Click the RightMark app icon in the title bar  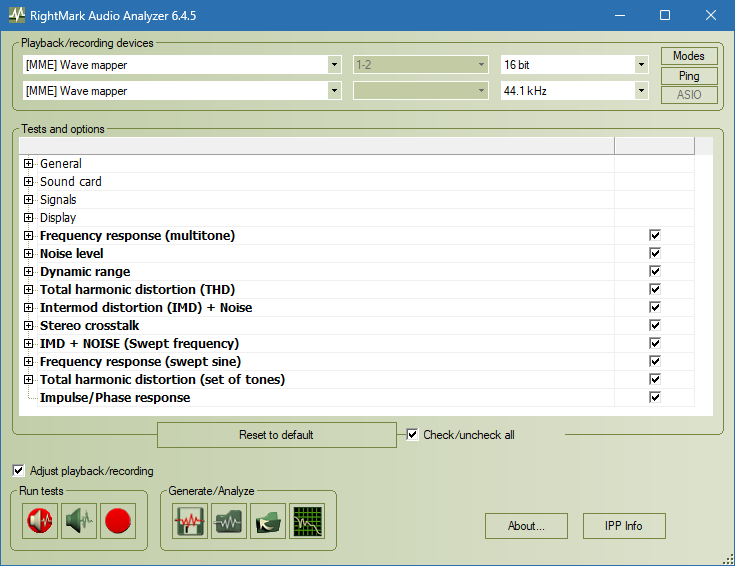(x=17, y=15)
